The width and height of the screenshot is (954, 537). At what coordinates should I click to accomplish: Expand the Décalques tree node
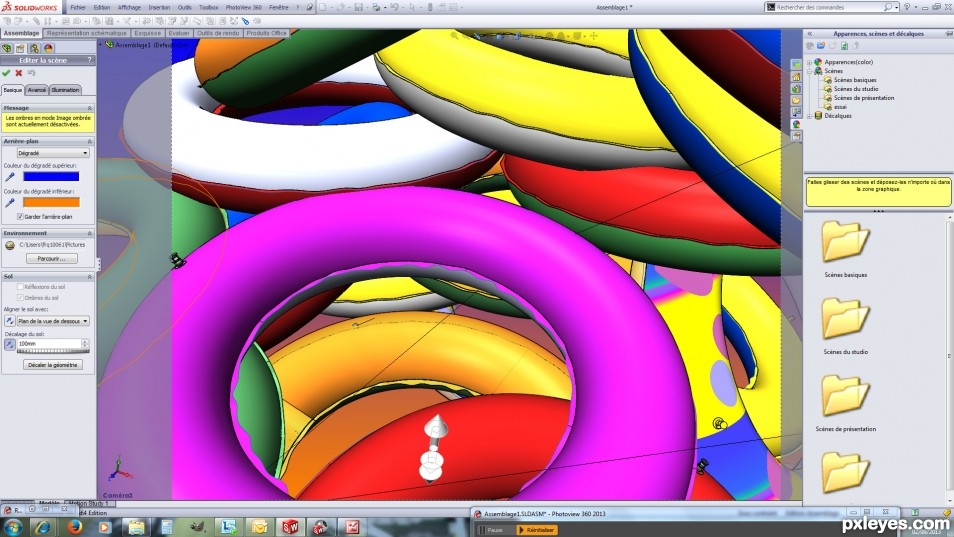pyautogui.click(x=809, y=116)
